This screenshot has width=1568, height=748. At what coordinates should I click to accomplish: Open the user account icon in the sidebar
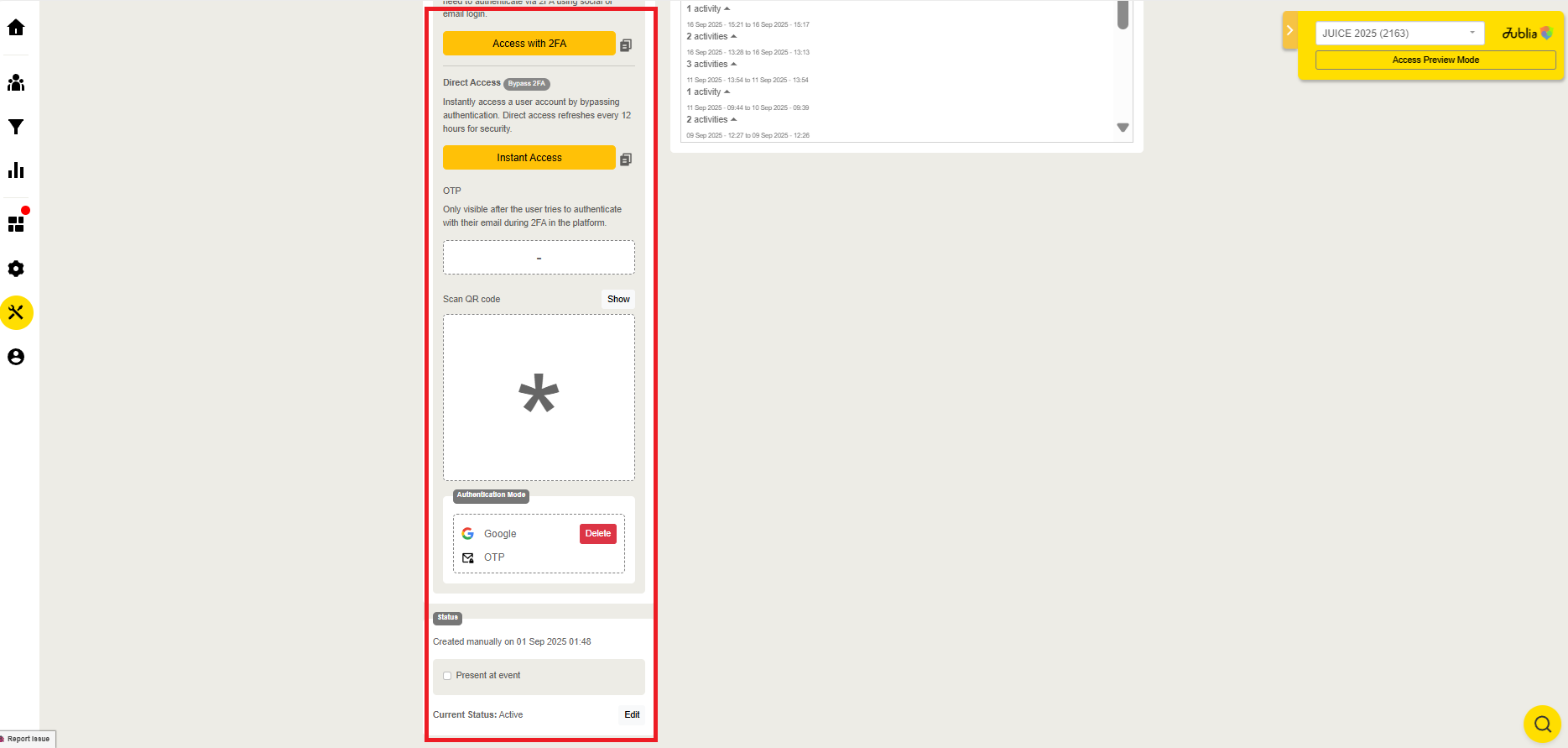16,357
